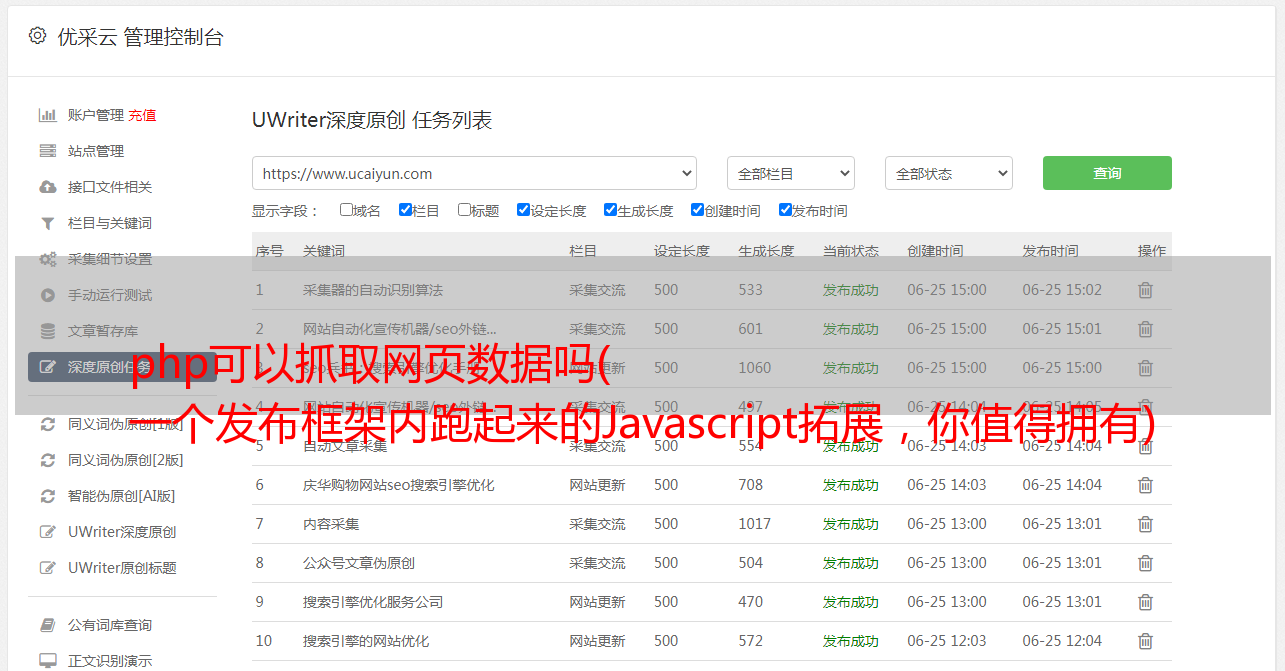
Task: Click the cloud upload icon for 接口文件相关
Action: 47,187
